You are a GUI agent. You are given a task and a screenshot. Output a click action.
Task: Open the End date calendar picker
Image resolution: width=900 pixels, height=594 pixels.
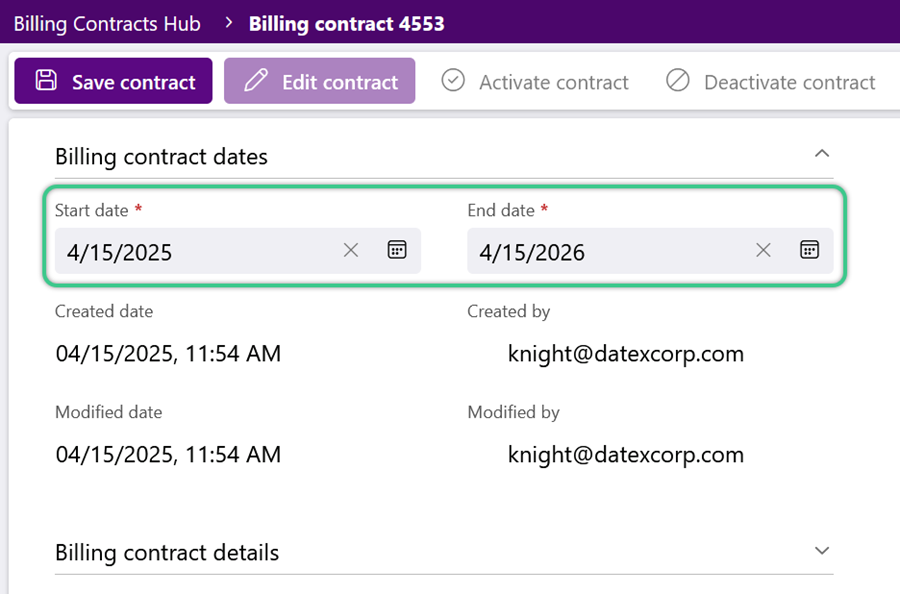[809, 250]
